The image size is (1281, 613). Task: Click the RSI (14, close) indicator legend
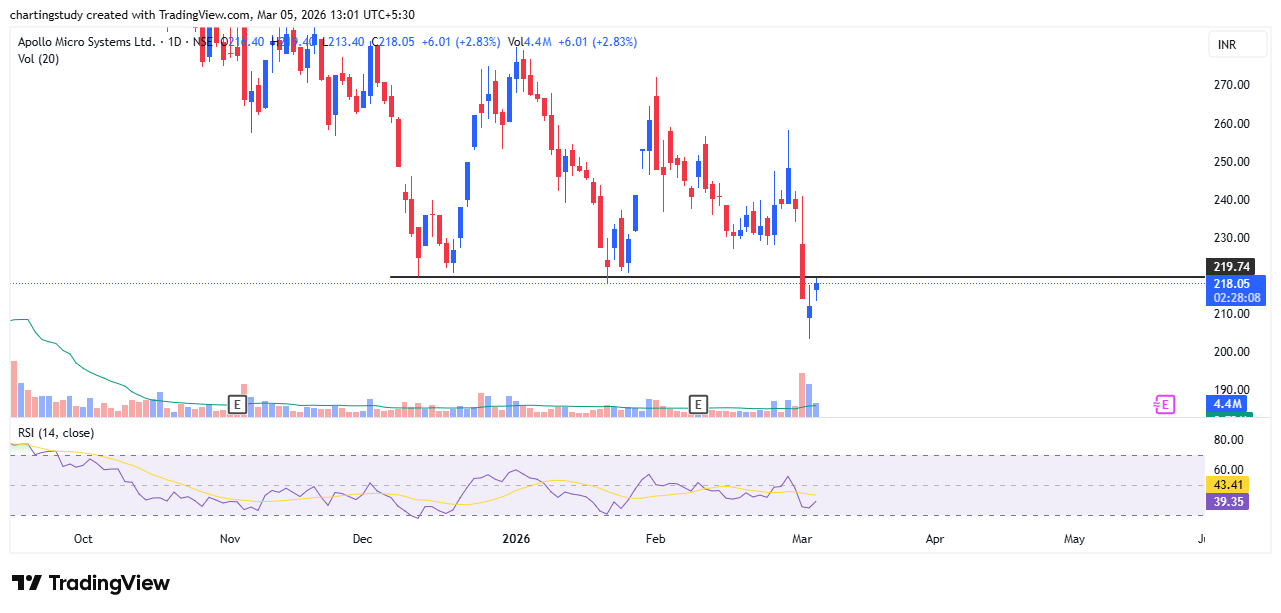(56, 432)
